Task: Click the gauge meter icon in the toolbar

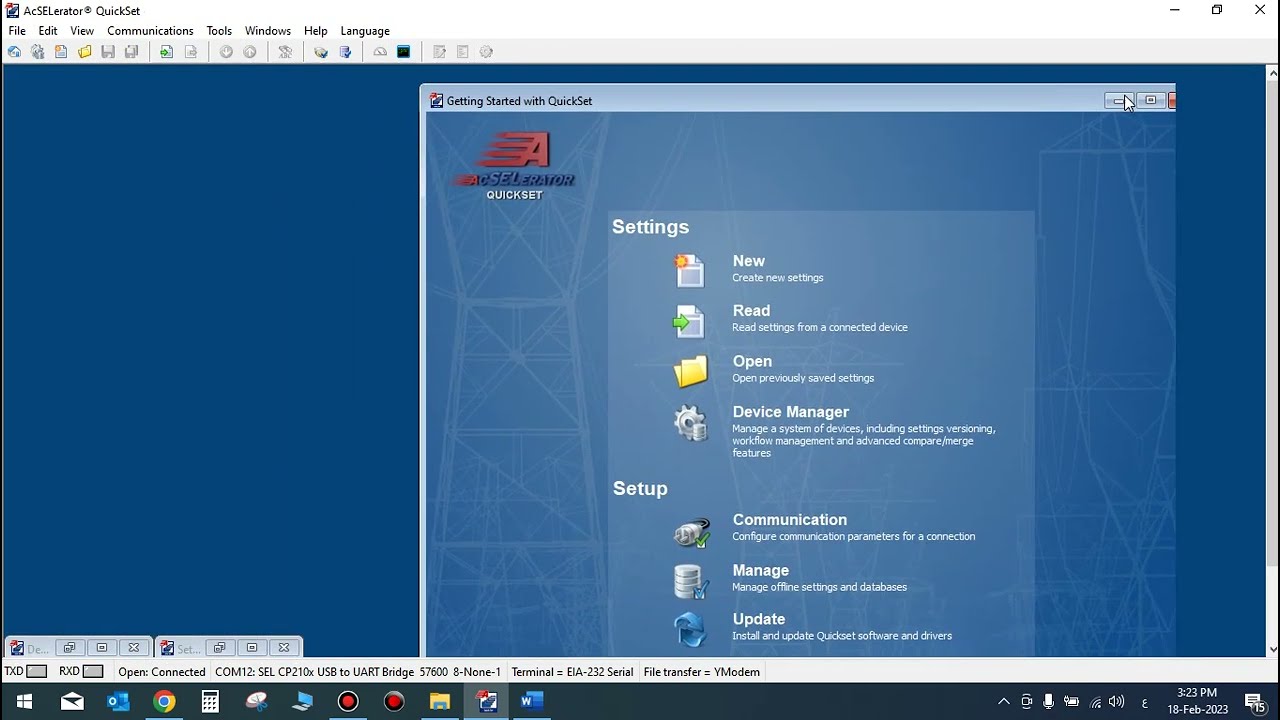Action: pos(380,52)
